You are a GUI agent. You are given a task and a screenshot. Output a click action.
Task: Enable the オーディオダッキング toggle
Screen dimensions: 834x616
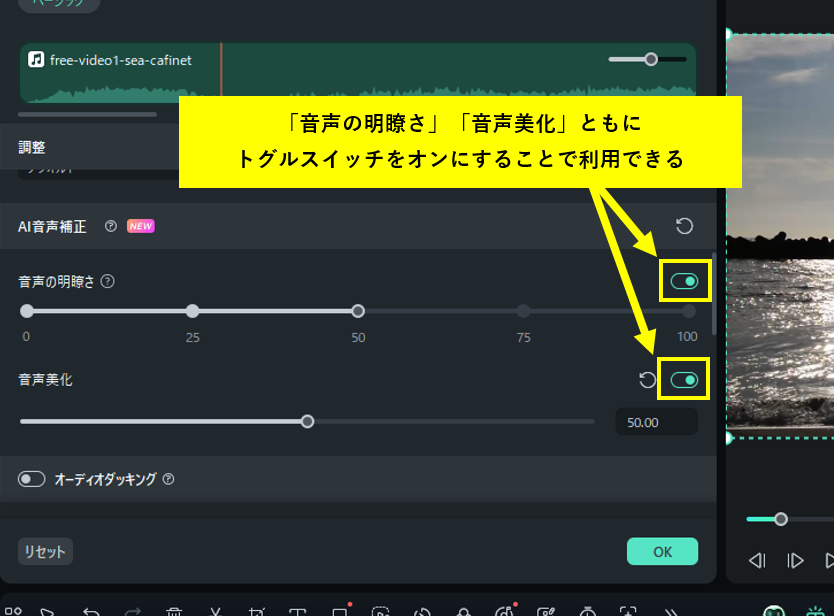tap(30, 479)
